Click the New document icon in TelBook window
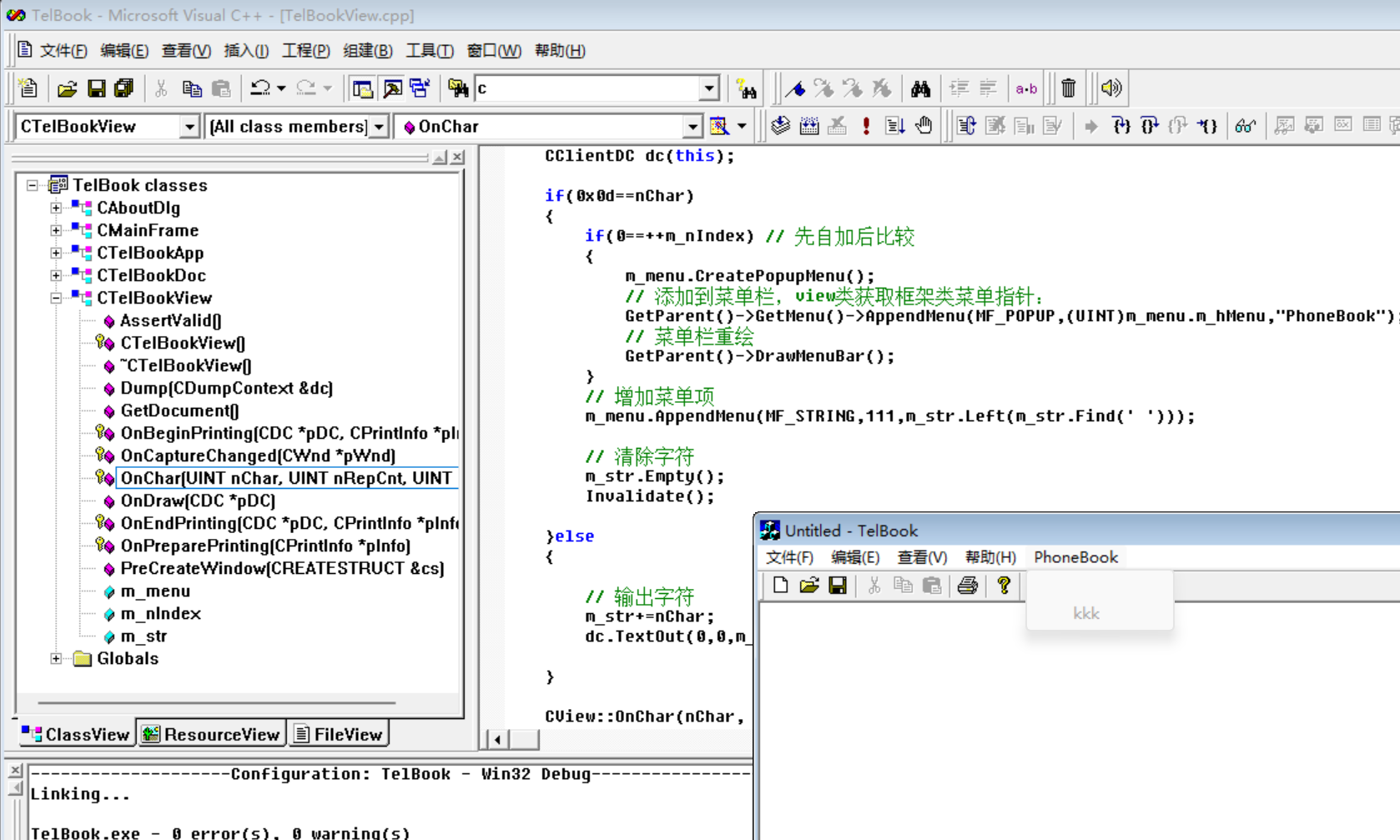Viewport: 1400px width, 840px height. pos(780,586)
